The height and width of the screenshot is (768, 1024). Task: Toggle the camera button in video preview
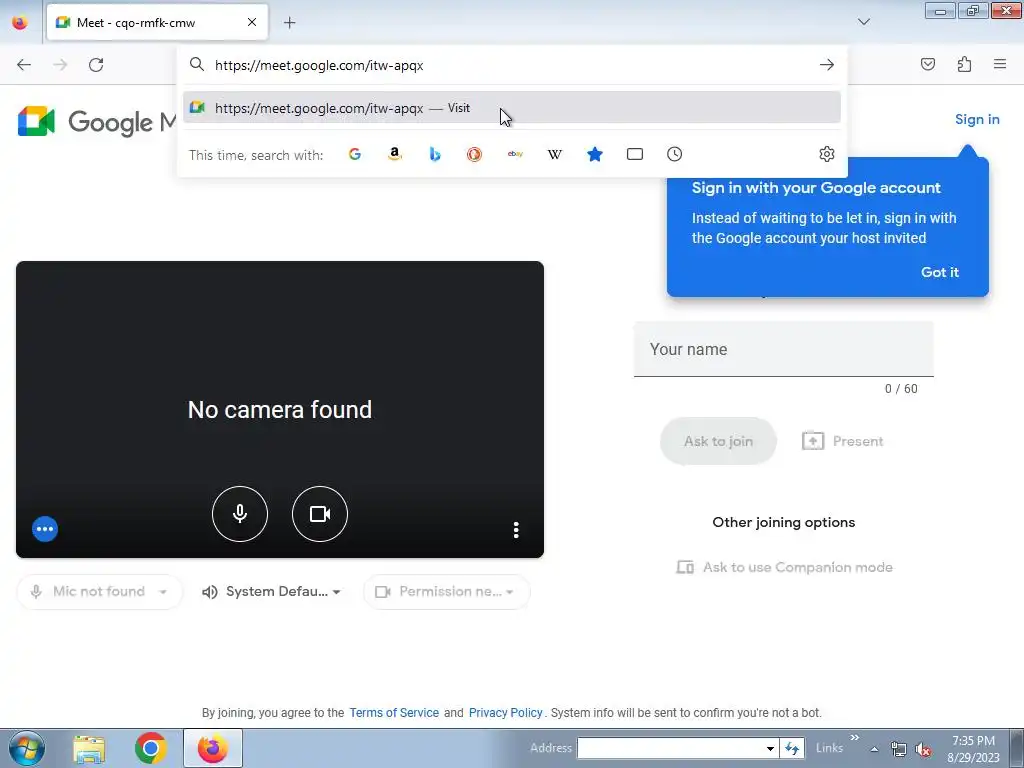point(320,514)
